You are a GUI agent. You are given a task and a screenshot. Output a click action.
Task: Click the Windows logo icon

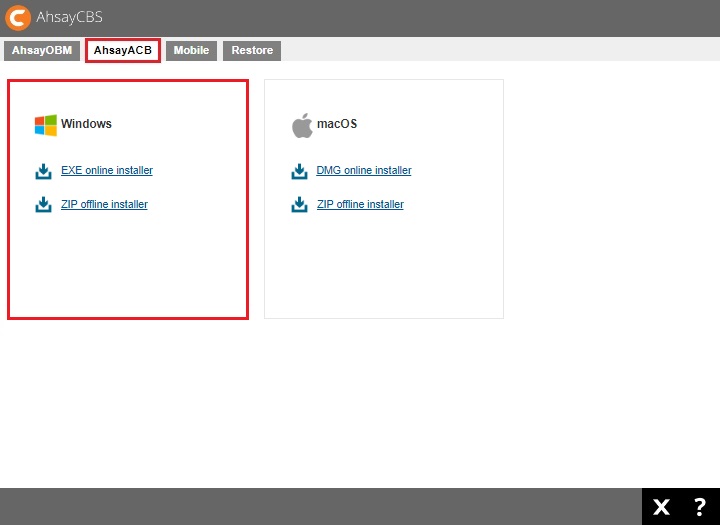[46, 125]
